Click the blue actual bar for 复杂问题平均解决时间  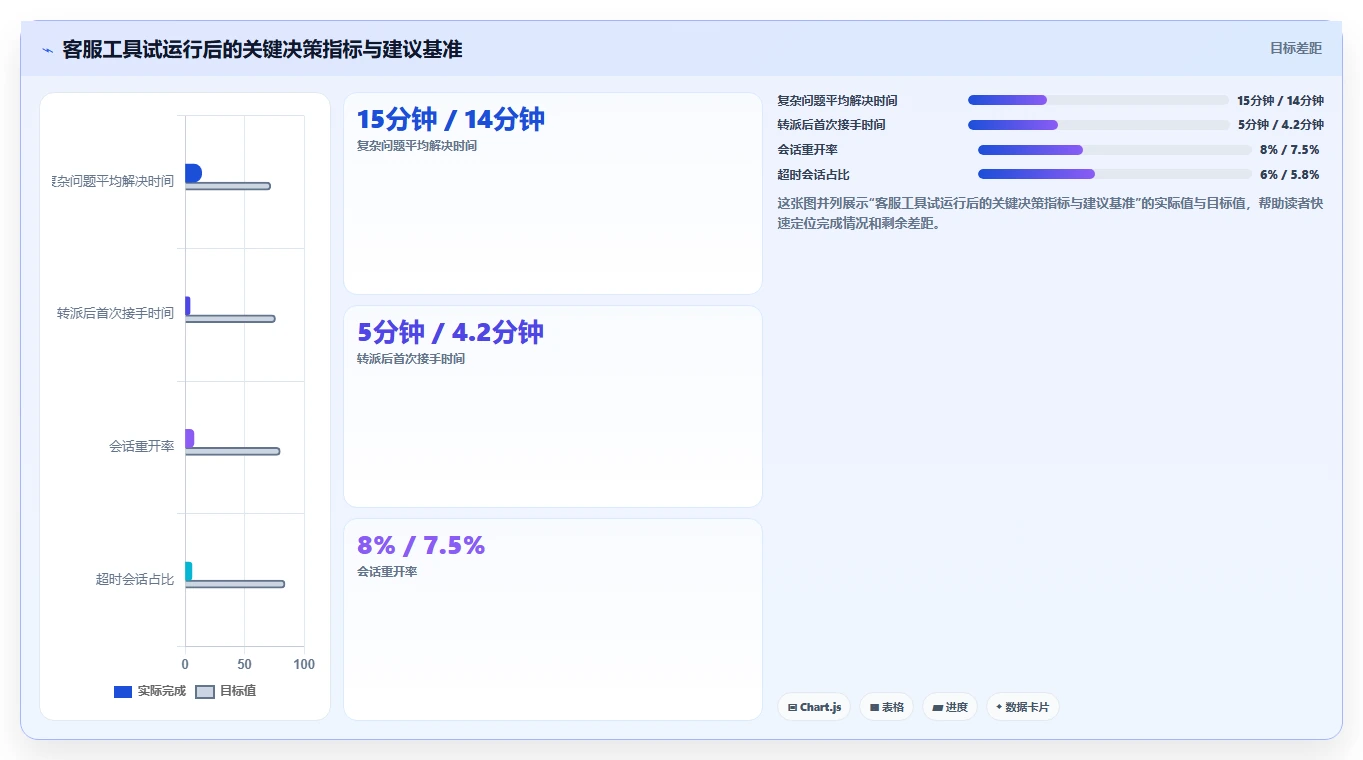(x=193, y=173)
